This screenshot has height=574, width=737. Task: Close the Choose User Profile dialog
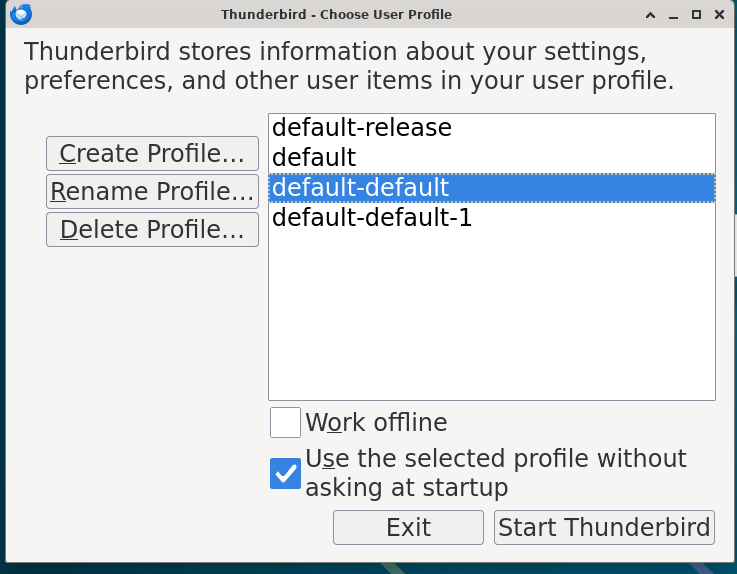pyautogui.click(x=718, y=15)
